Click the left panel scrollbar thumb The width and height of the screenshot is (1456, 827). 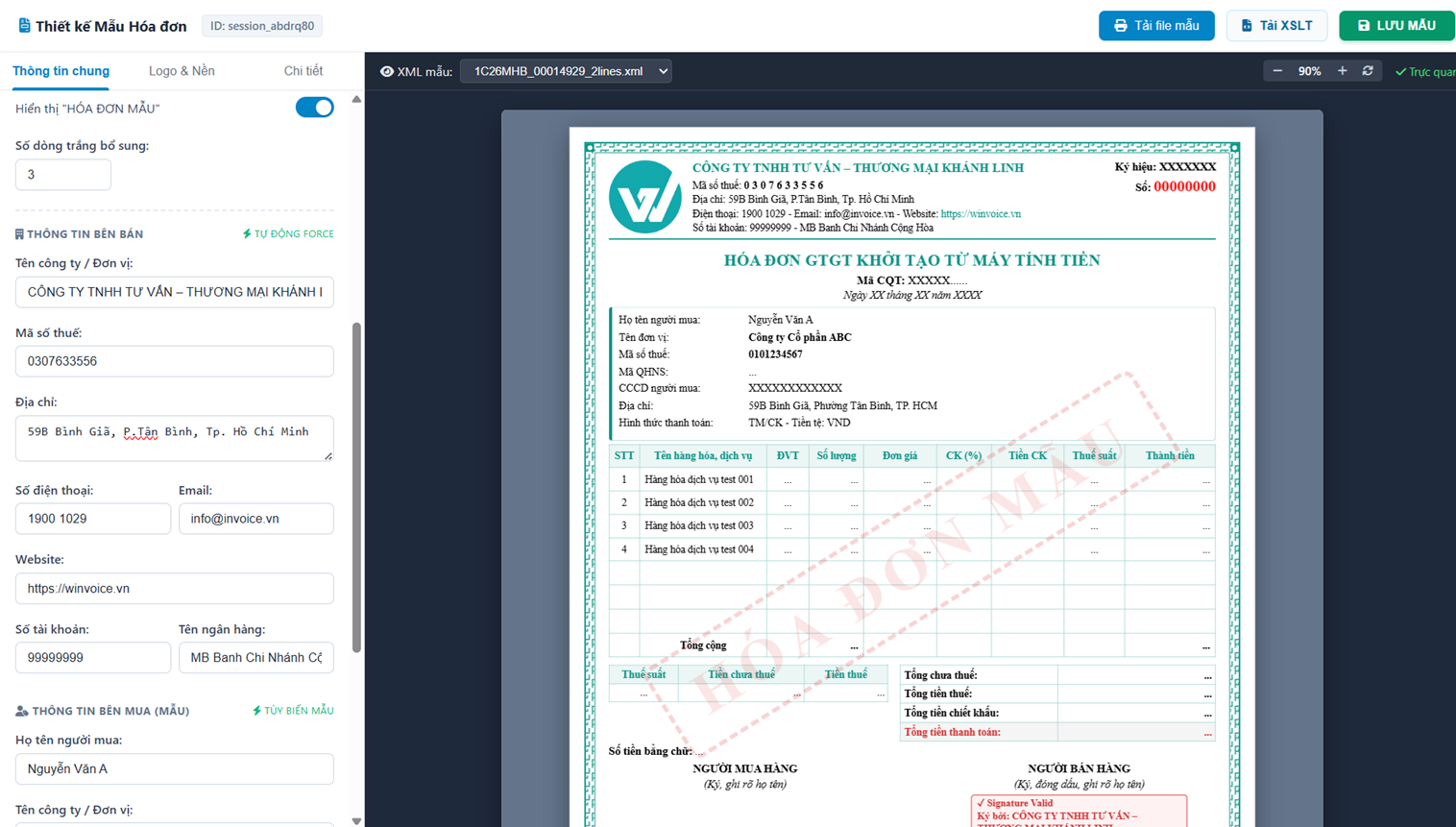pos(357,488)
